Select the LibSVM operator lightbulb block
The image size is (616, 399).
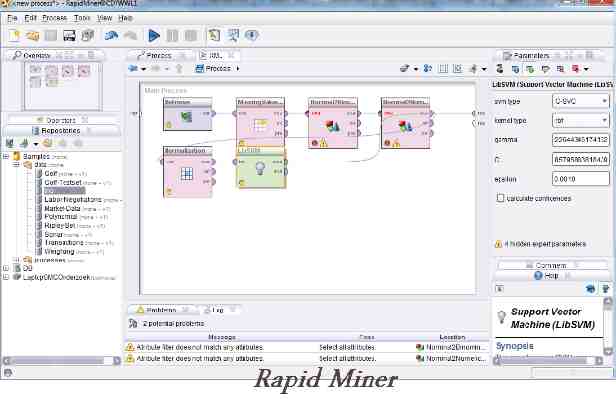261,168
